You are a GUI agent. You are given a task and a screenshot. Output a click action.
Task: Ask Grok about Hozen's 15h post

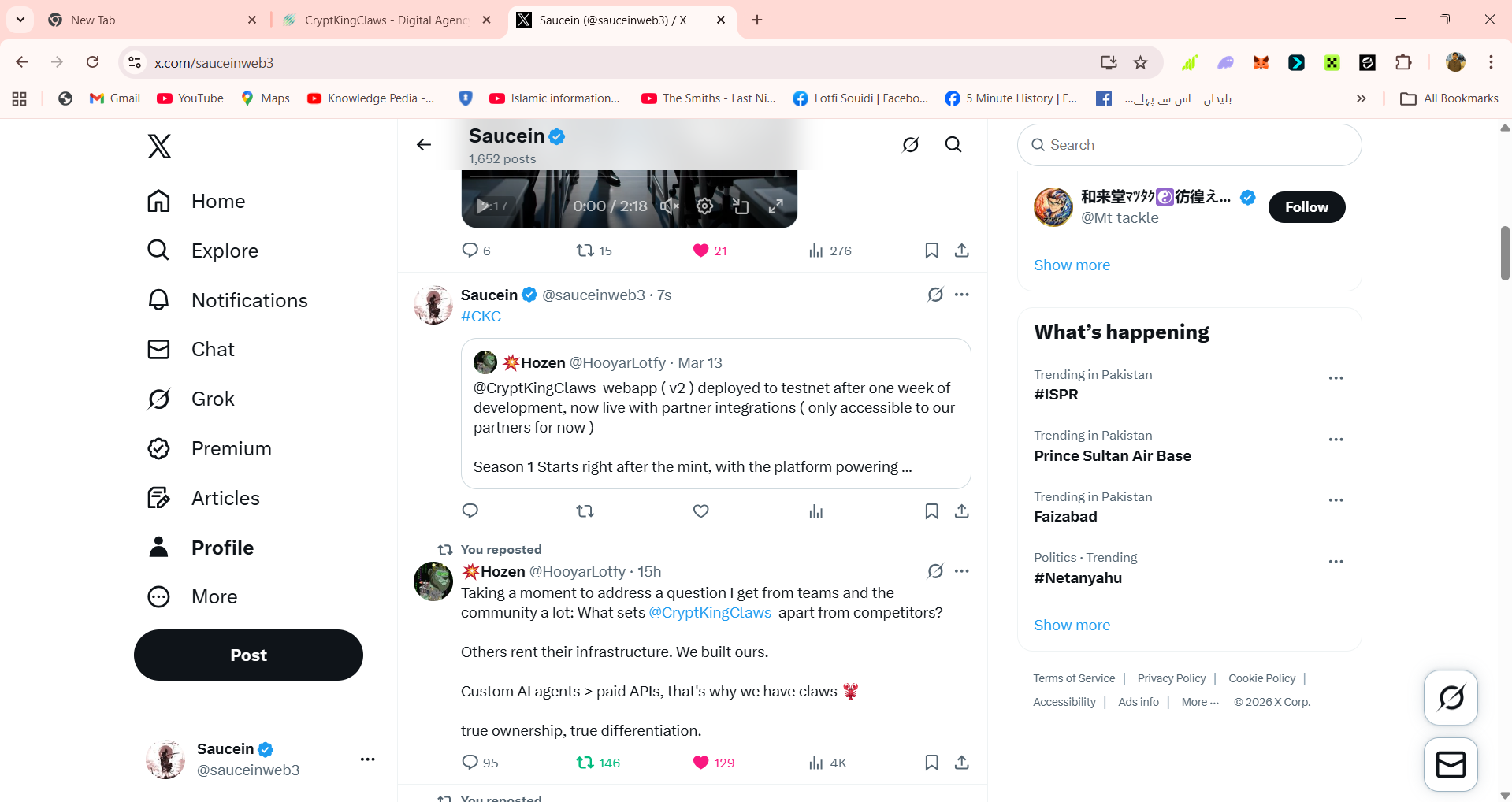coord(935,571)
